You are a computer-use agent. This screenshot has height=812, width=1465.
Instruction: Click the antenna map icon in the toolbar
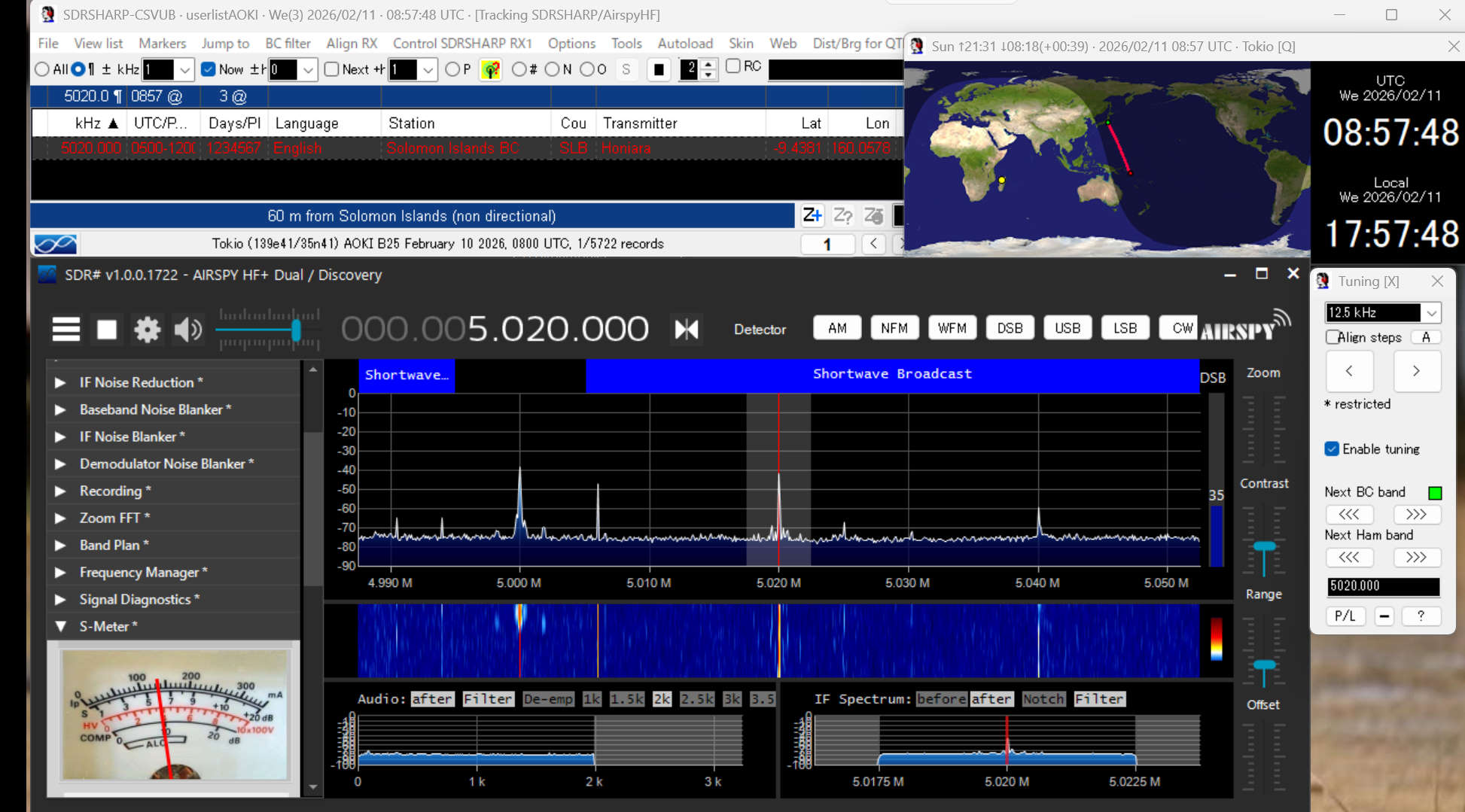[491, 70]
